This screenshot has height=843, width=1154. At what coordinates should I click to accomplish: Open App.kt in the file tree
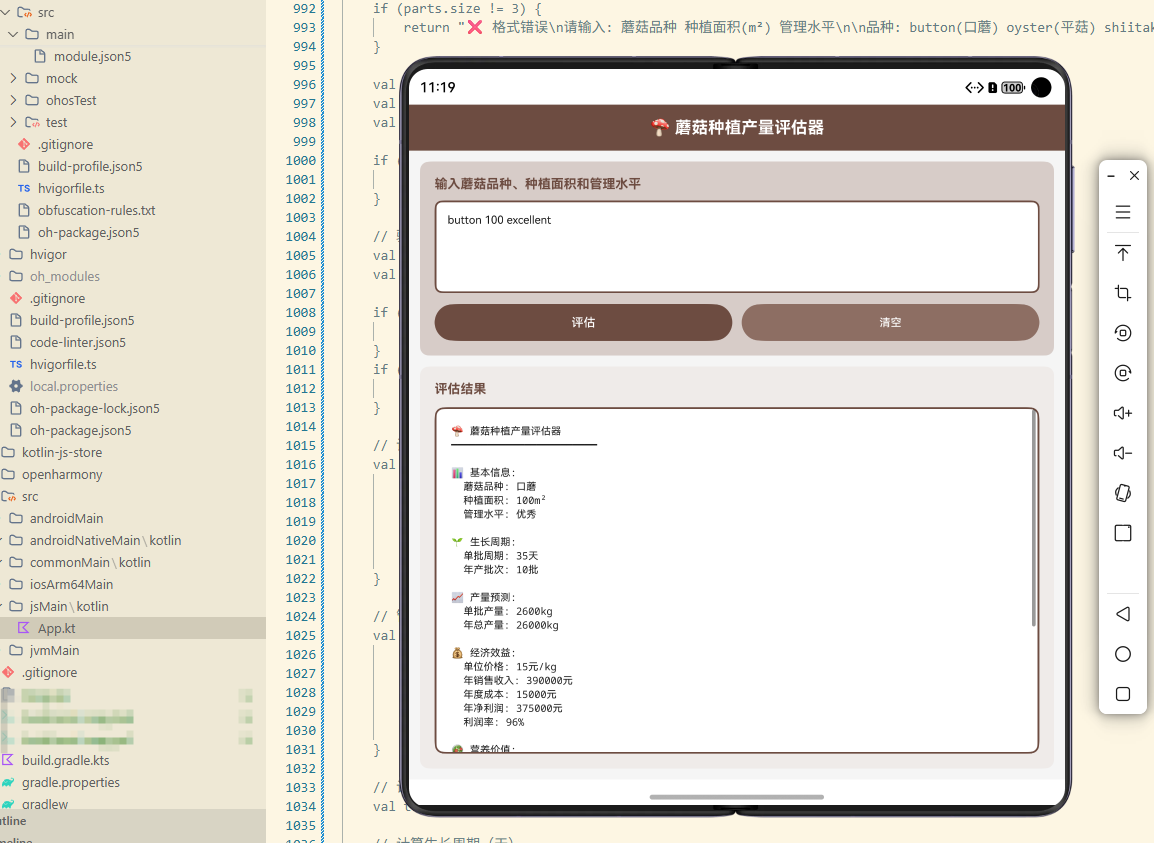(x=57, y=629)
